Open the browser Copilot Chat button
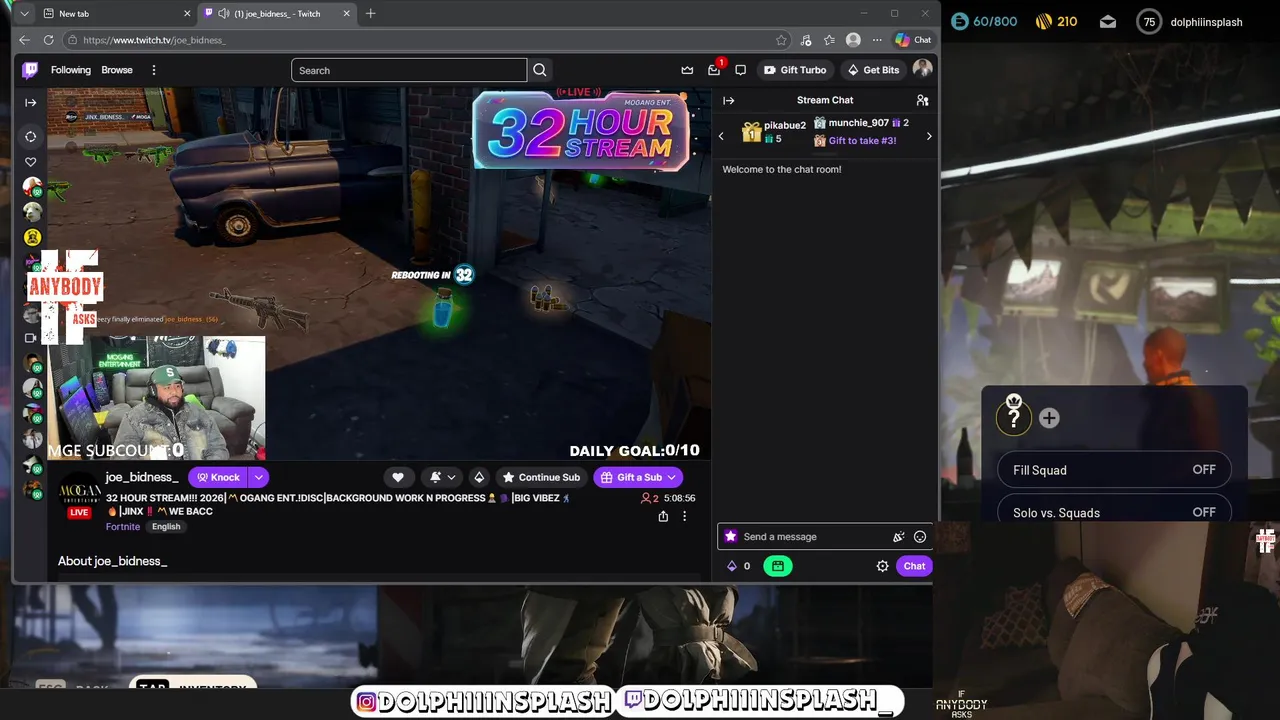 click(x=913, y=40)
